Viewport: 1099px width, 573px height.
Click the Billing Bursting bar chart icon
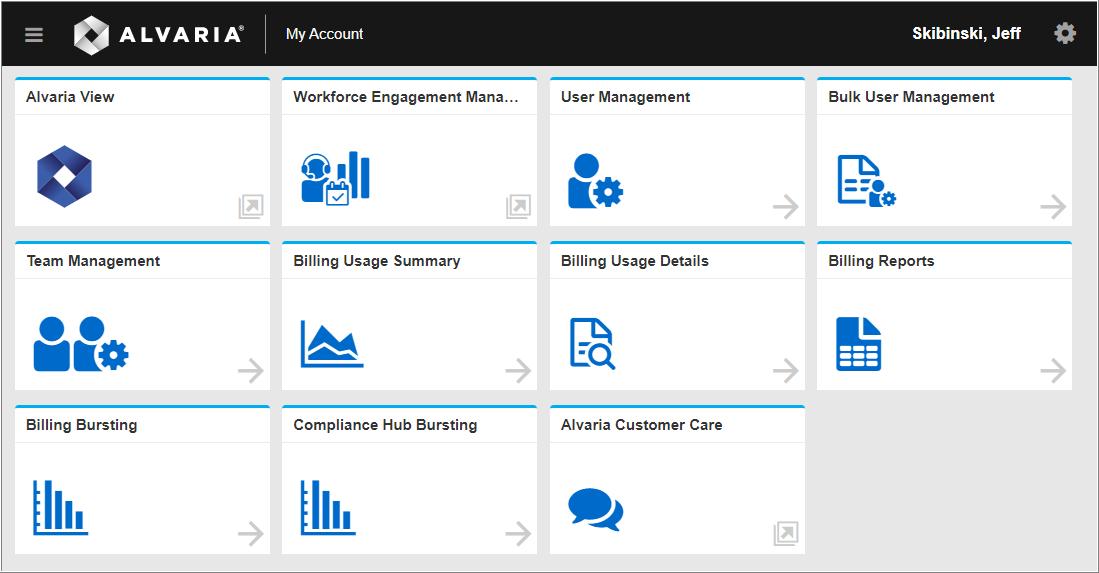60,507
